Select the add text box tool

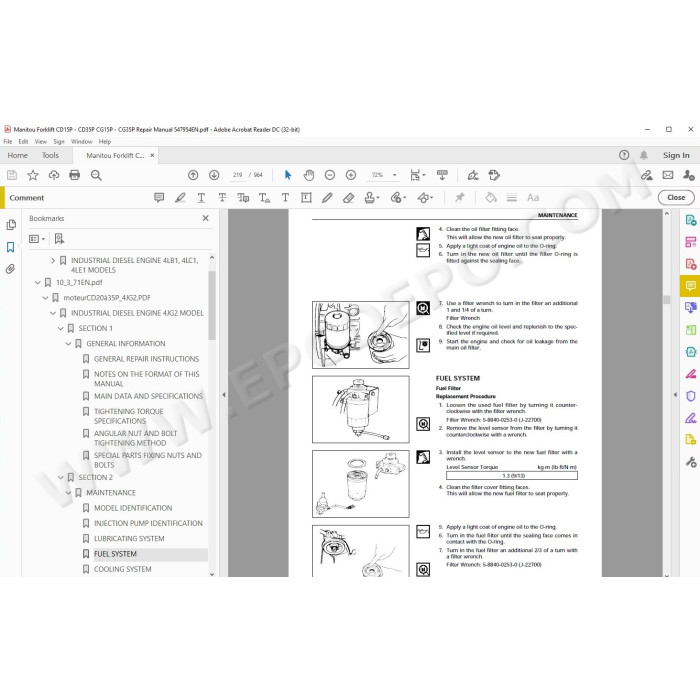[306, 197]
